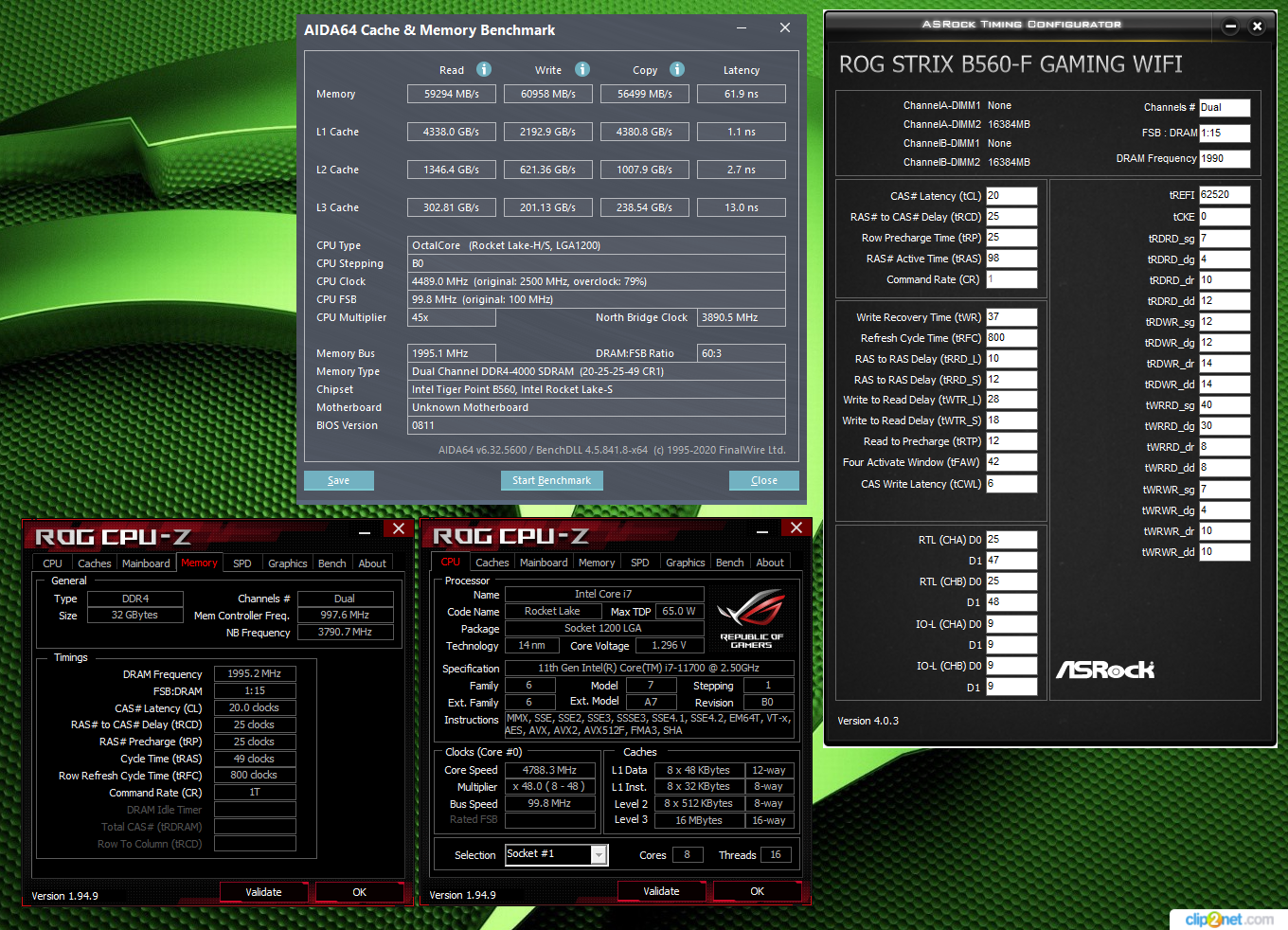Click the tWRRD_sg field in ASRock

[x=1225, y=405]
